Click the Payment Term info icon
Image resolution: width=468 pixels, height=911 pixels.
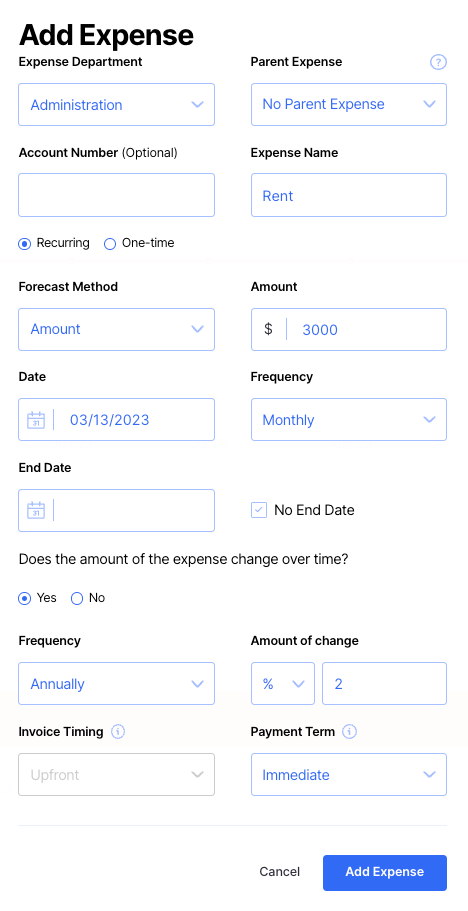[x=350, y=732]
